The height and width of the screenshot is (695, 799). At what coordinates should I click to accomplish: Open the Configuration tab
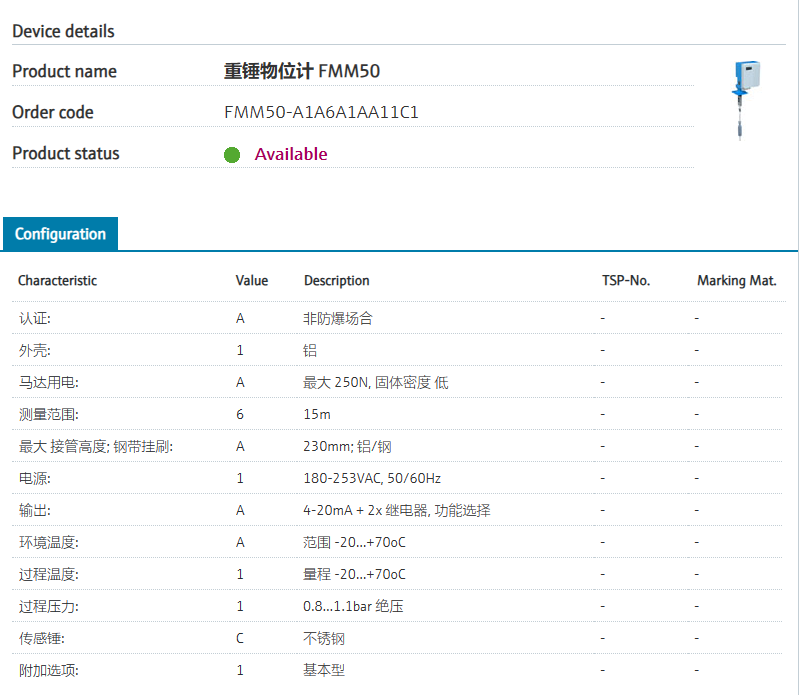[60, 234]
